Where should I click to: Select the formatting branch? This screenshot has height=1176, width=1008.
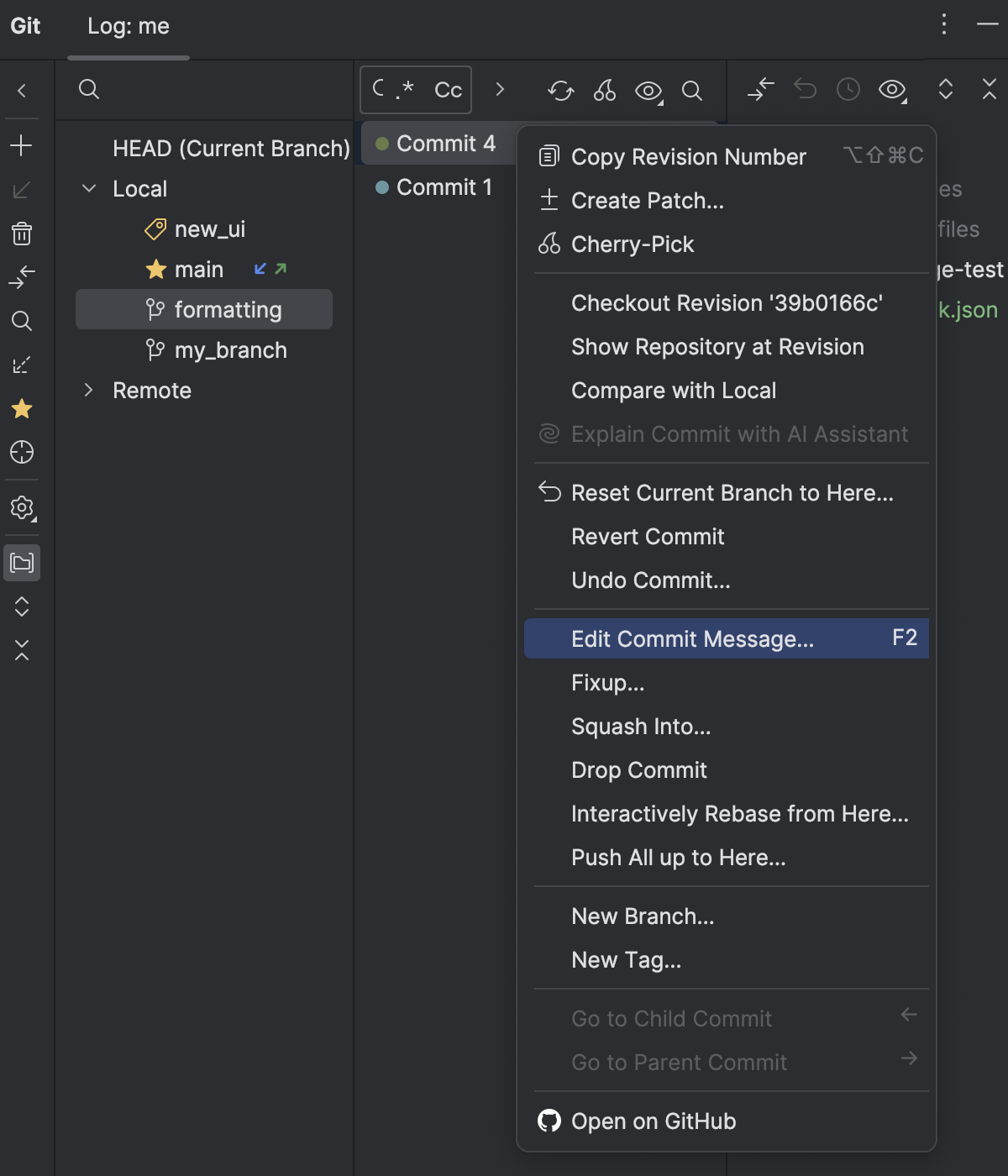[x=228, y=309]
